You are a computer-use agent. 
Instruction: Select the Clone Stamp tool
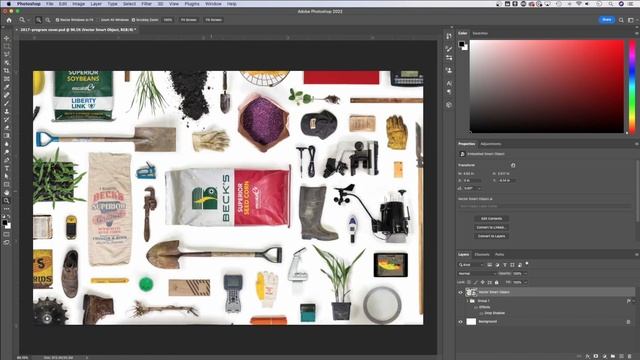pos(7,111)
